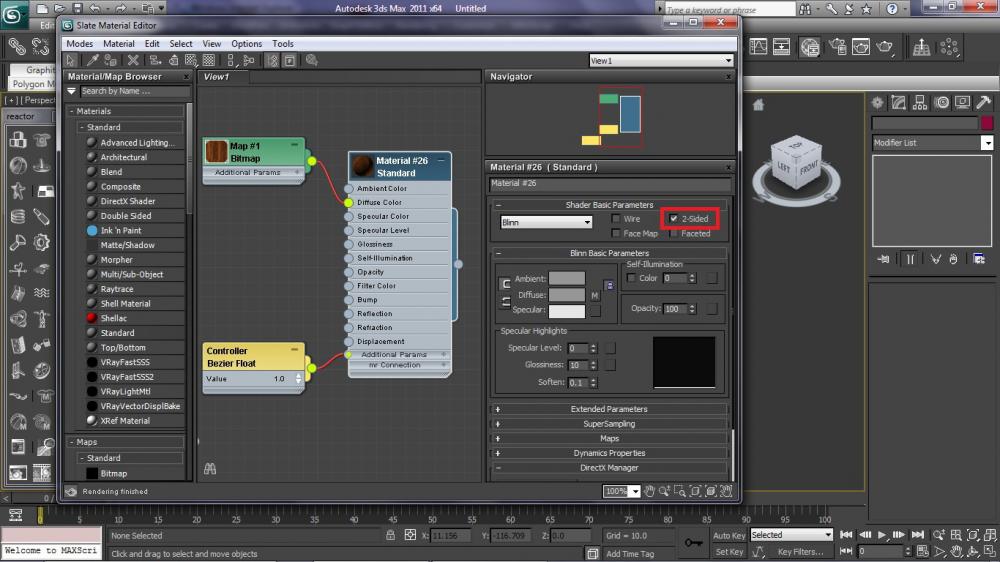Click the Auto Key button

(729, 536)
